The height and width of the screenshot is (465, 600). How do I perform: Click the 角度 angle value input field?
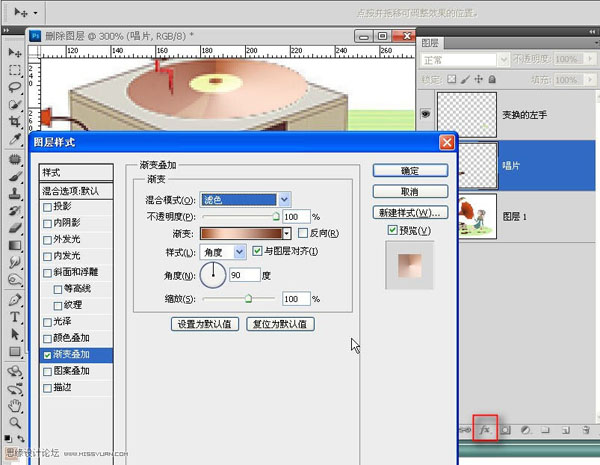coord(244,274)
